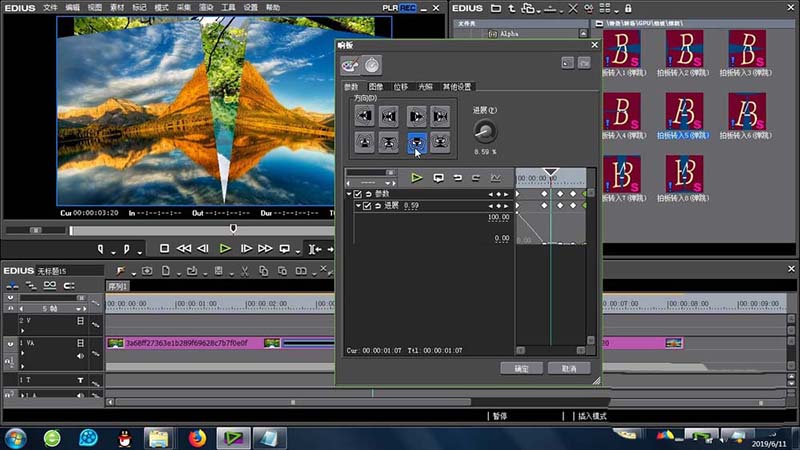Click the save project icon in the timeline toolbar
800x450 pixels.
(x=218, y=271)
